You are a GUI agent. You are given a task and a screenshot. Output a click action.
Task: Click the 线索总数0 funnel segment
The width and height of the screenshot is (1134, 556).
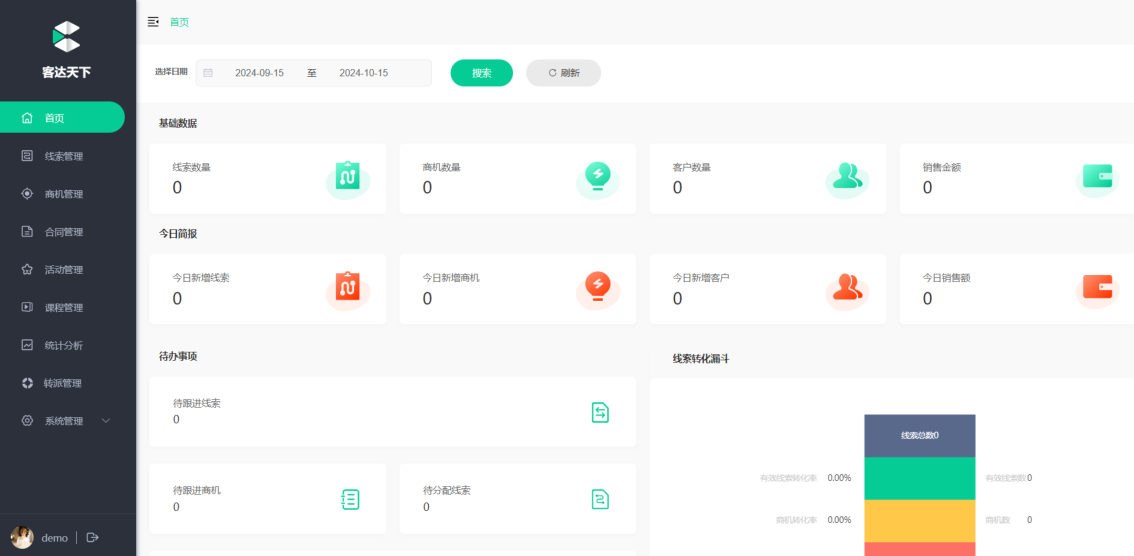[920, 435]
